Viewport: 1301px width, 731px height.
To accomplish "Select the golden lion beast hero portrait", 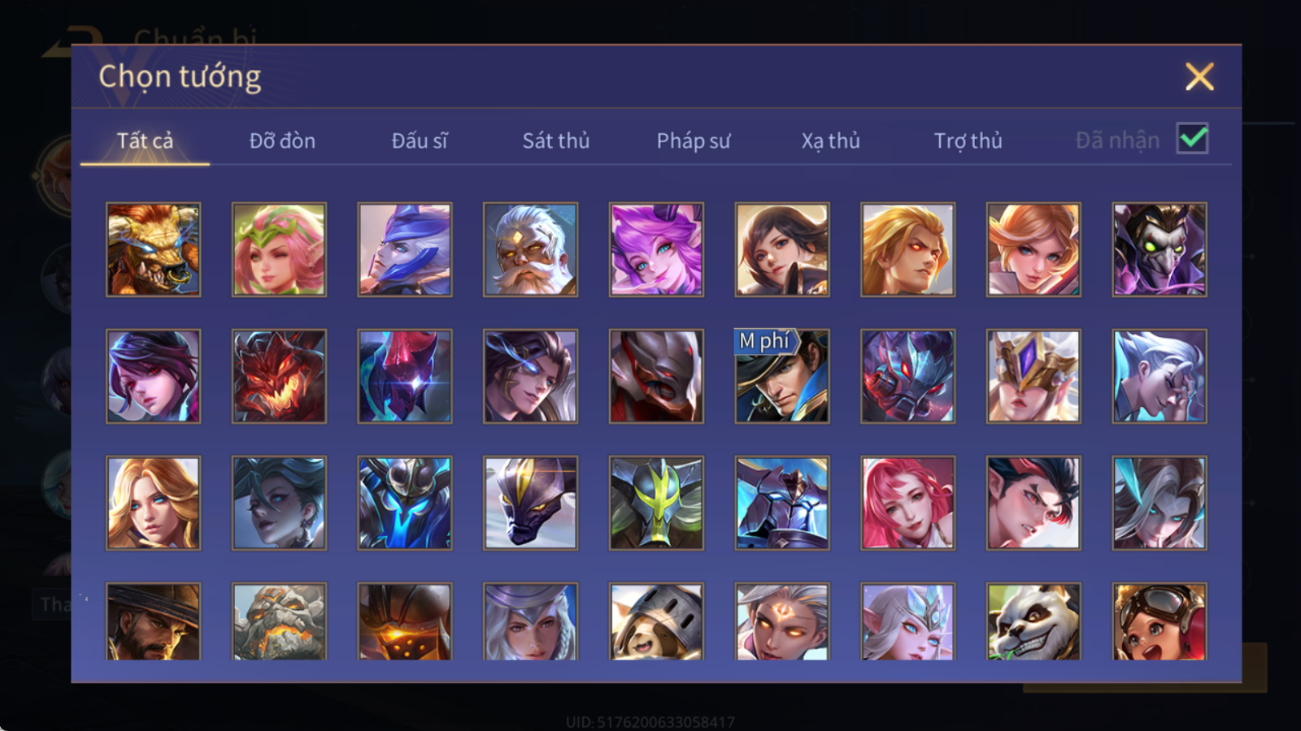I will pyautogui.click(x=153, y=249).
